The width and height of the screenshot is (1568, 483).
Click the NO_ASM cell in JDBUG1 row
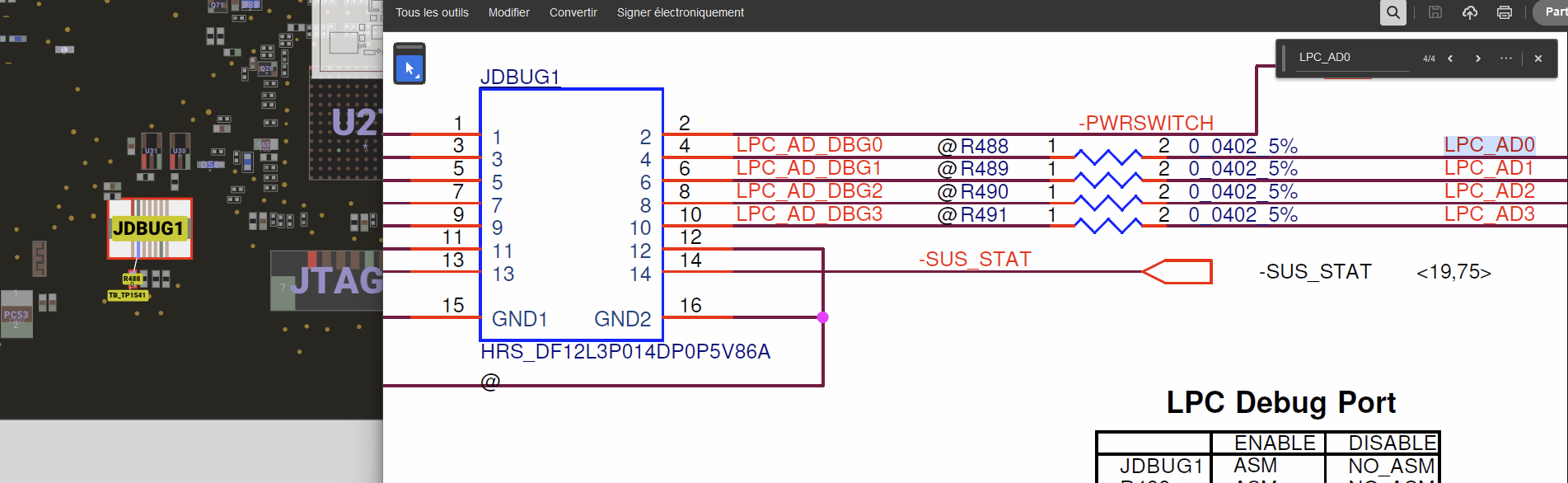(1391, 467)
